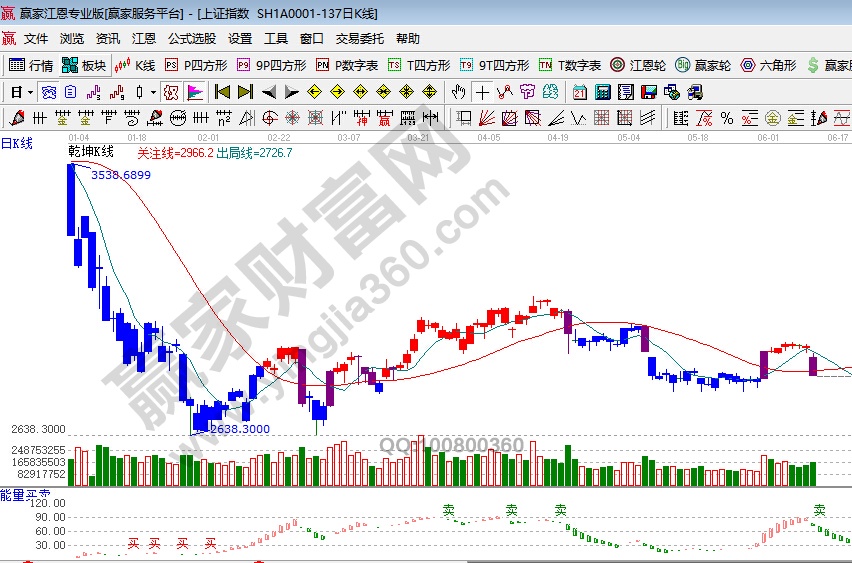852x563 pixels.
Task: Open the 交易委托 menu
Action: [359, 39]
